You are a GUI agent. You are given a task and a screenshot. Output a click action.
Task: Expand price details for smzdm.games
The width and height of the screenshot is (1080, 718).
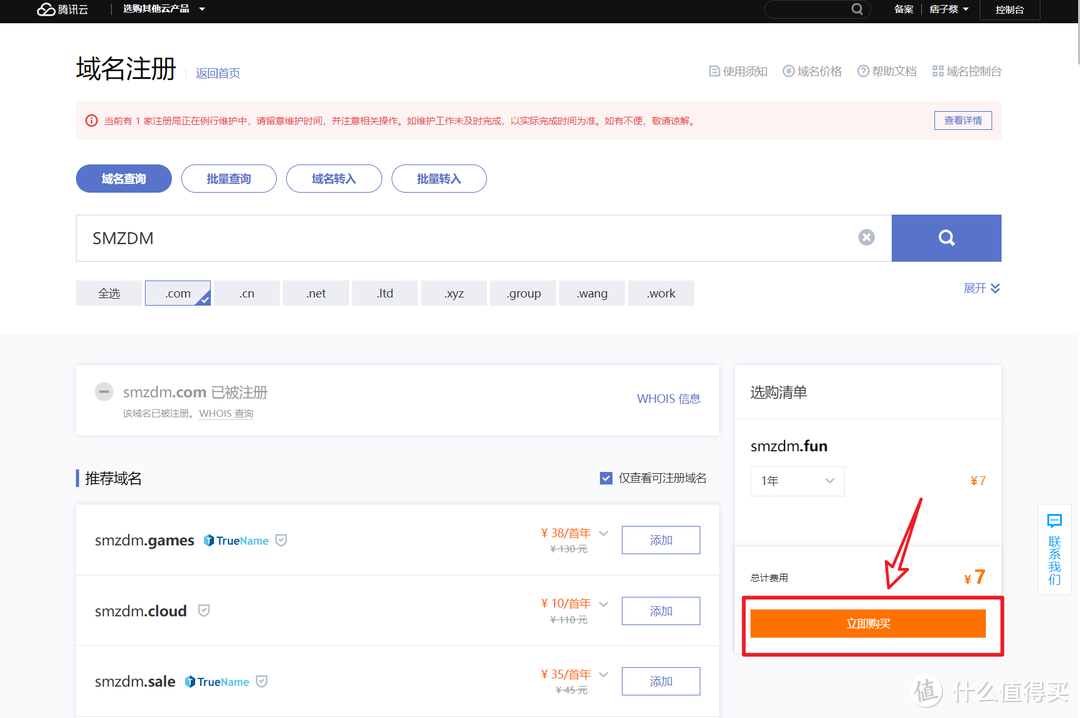point(603,533)
